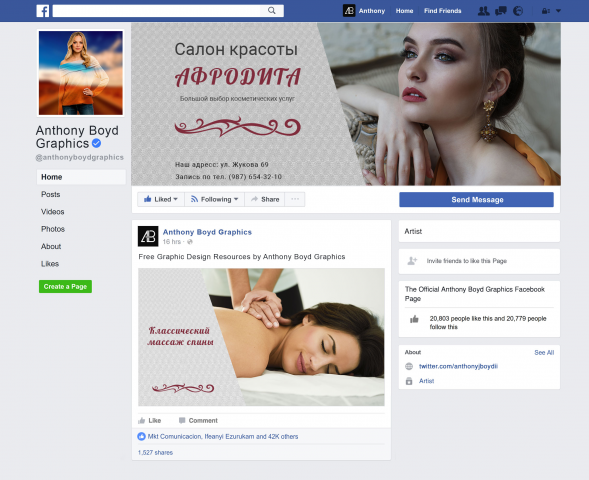Open the Artist link in About section
Viewport: 589px width, 480px height.
pos(426,381)
